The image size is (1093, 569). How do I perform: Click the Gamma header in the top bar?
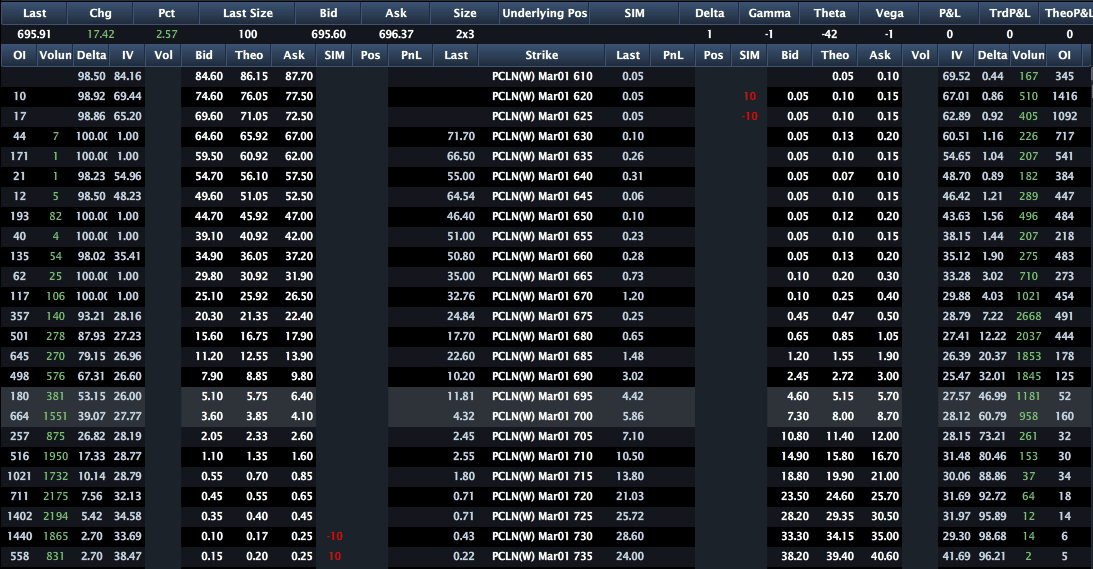[x=769, y=13]
